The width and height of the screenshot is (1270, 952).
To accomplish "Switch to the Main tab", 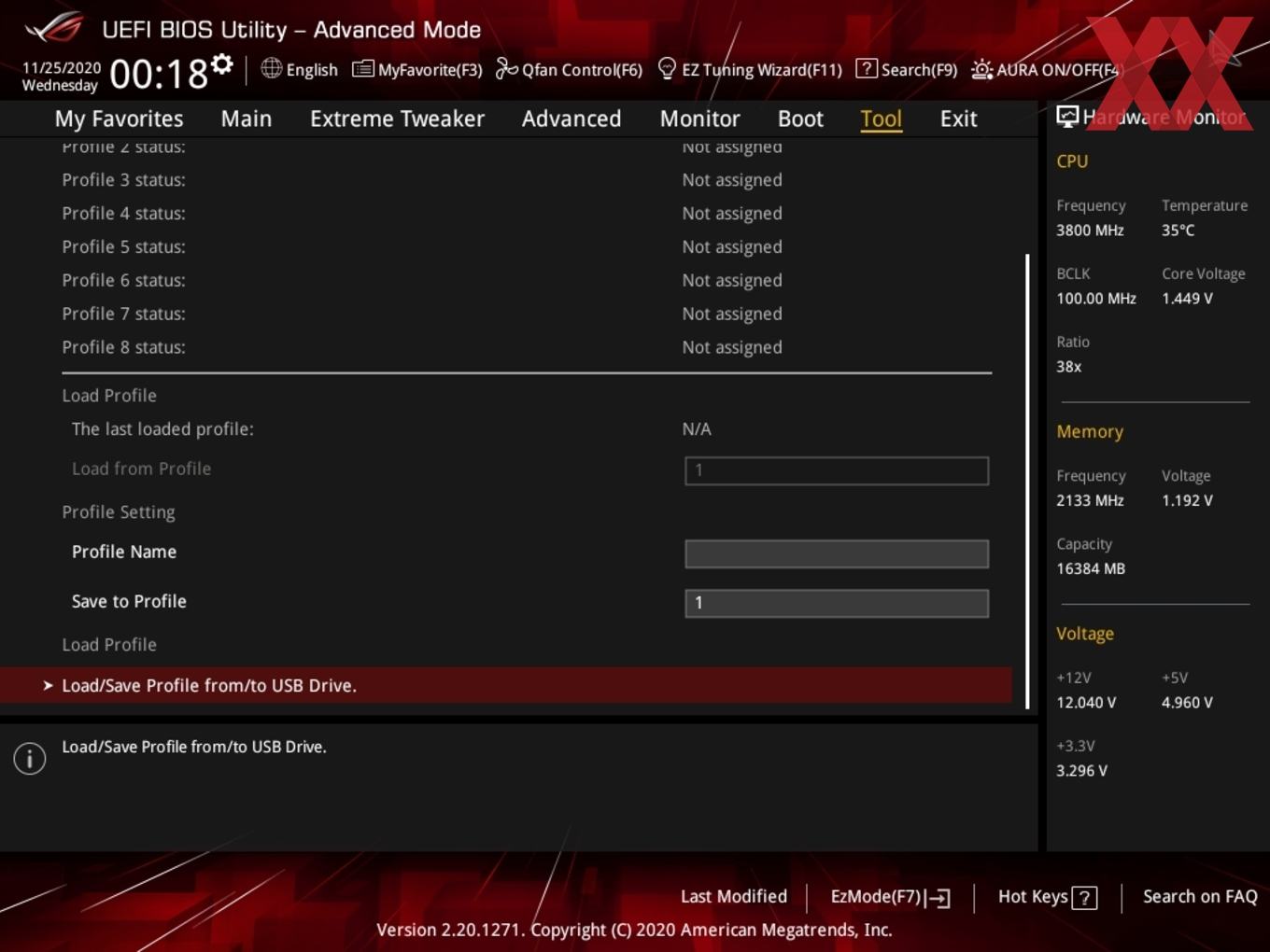I will pos(247,119).
